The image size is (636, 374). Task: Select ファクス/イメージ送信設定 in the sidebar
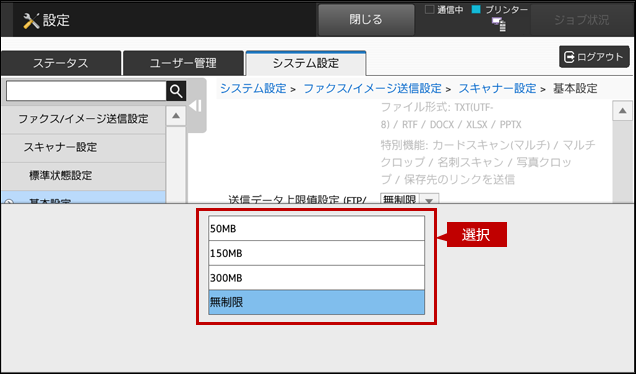pyautogui.click(x=83, y=119)
